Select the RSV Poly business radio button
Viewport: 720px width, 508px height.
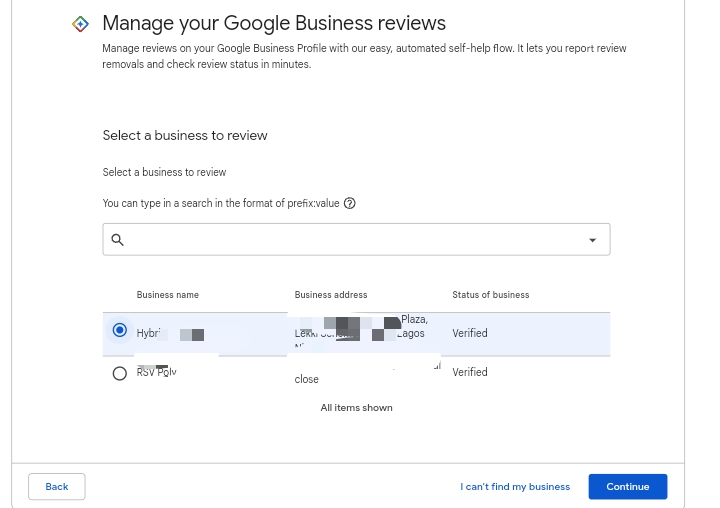tap(119, 373)
